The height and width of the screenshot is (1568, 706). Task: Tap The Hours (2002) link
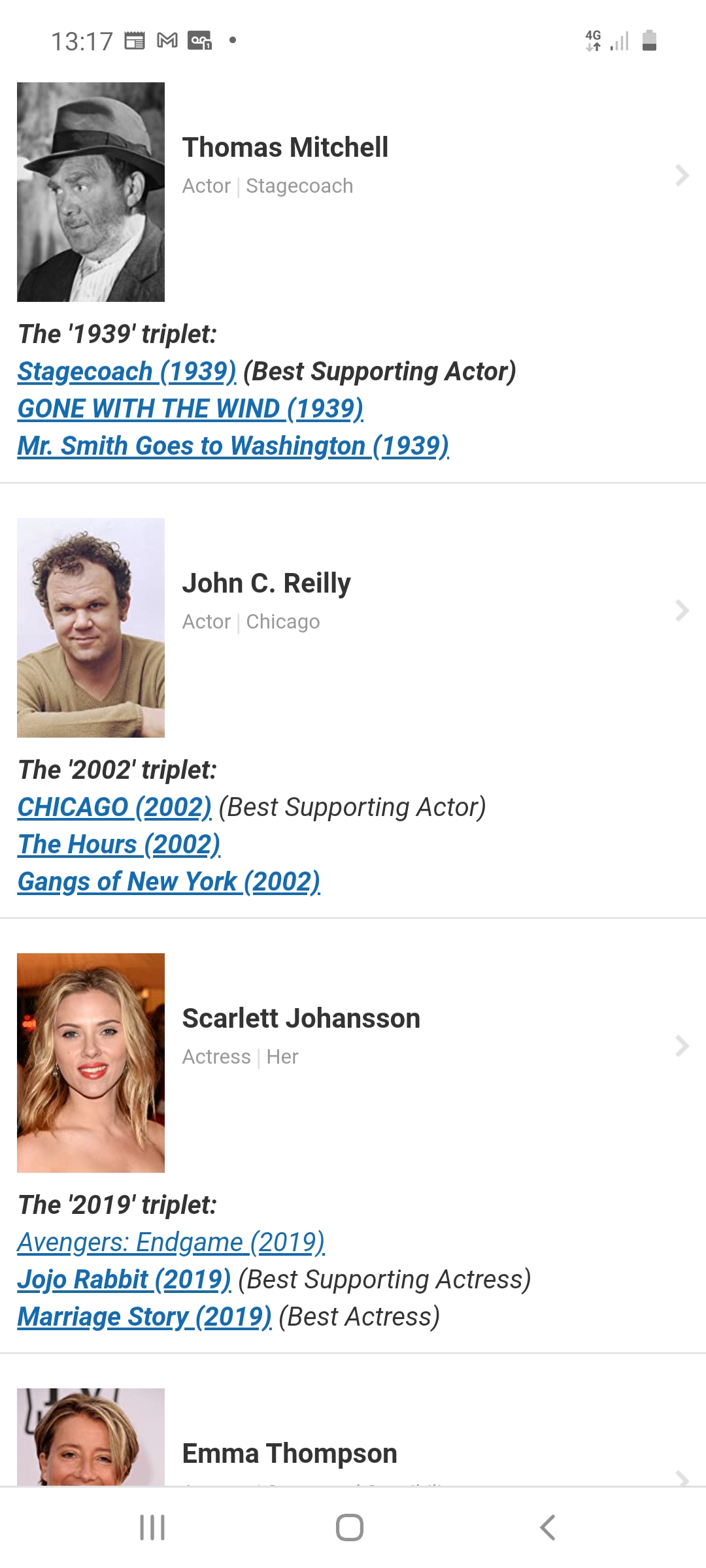point(119,844)
